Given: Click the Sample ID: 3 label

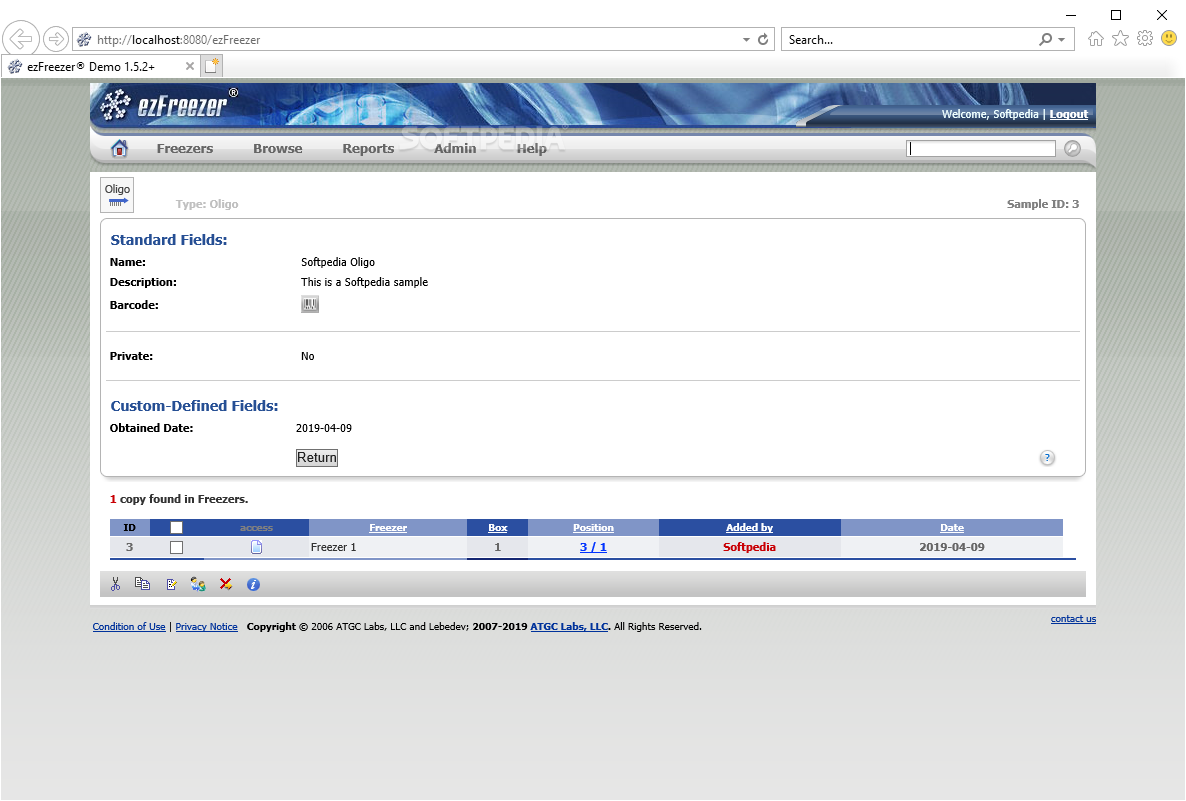Looking at the screenshot, I should click(x=1042, y=204).
